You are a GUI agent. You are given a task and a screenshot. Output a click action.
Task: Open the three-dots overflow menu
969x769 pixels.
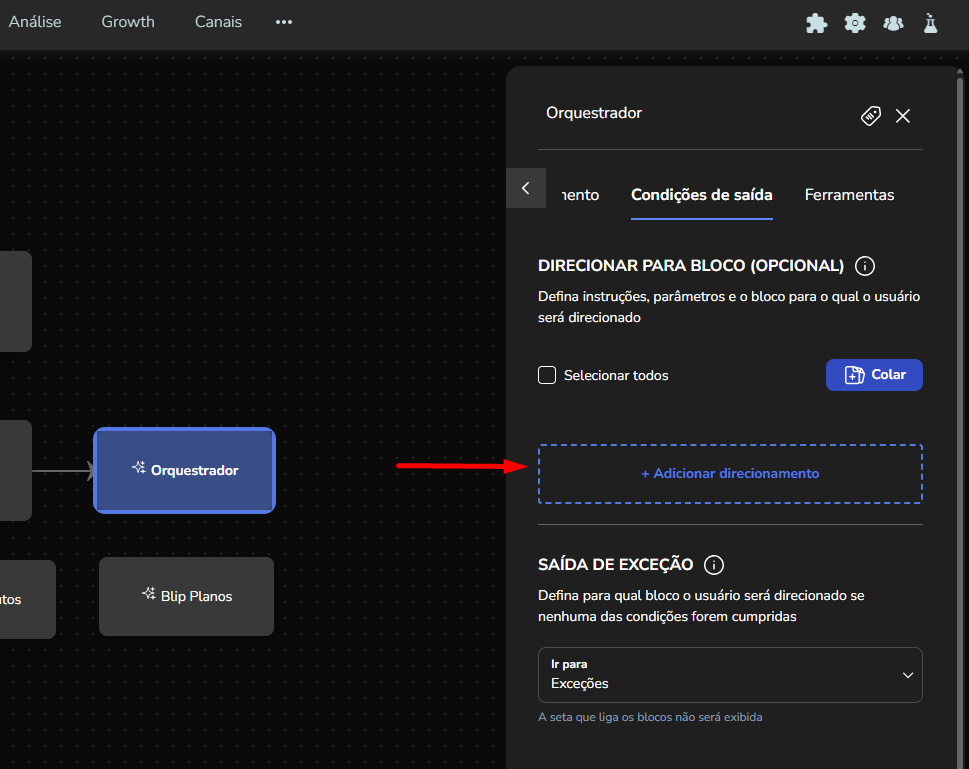click(284, 22)
